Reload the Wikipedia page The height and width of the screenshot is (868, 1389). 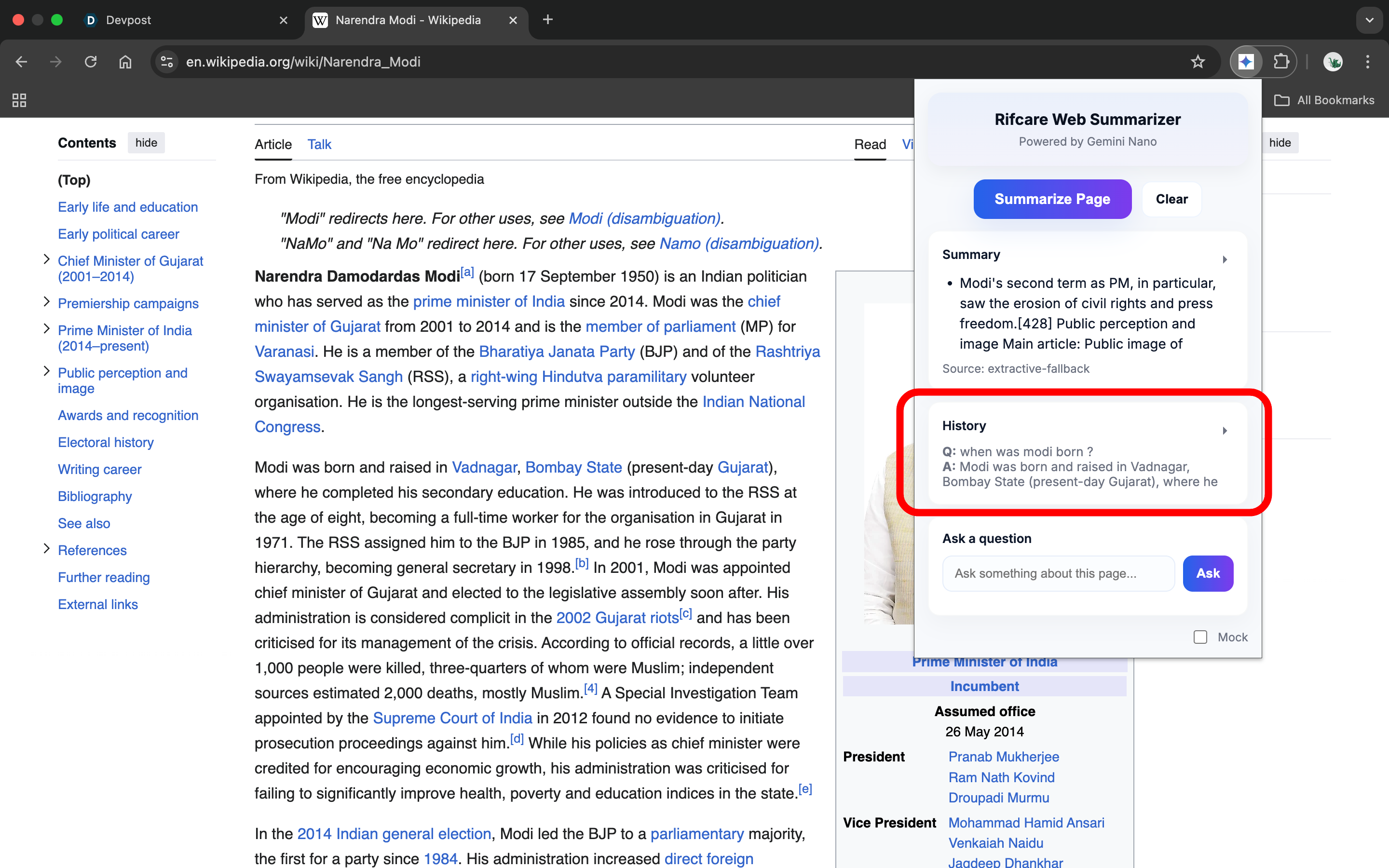point(90,61)
